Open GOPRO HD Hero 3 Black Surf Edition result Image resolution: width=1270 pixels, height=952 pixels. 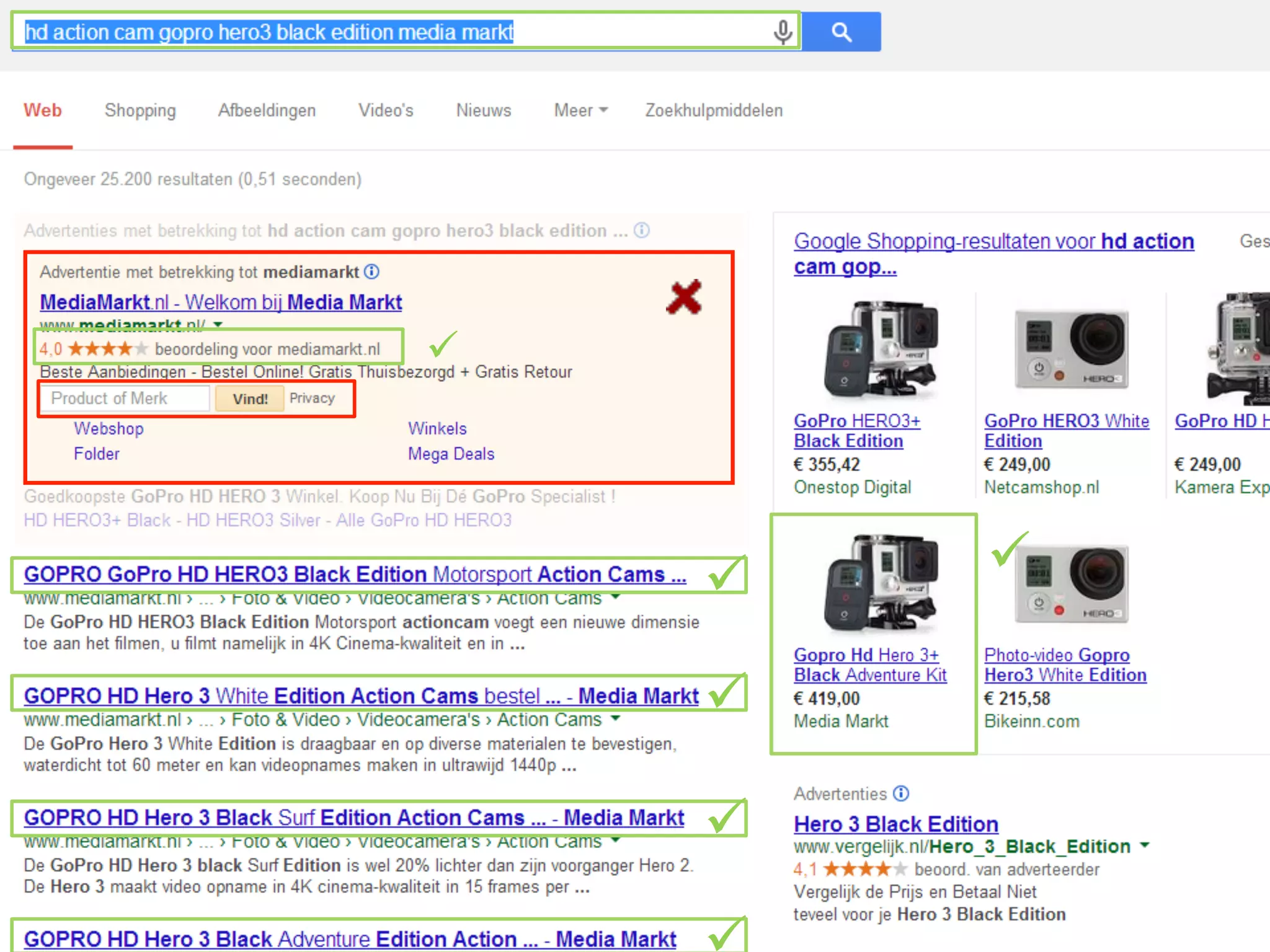click(353, 818)
